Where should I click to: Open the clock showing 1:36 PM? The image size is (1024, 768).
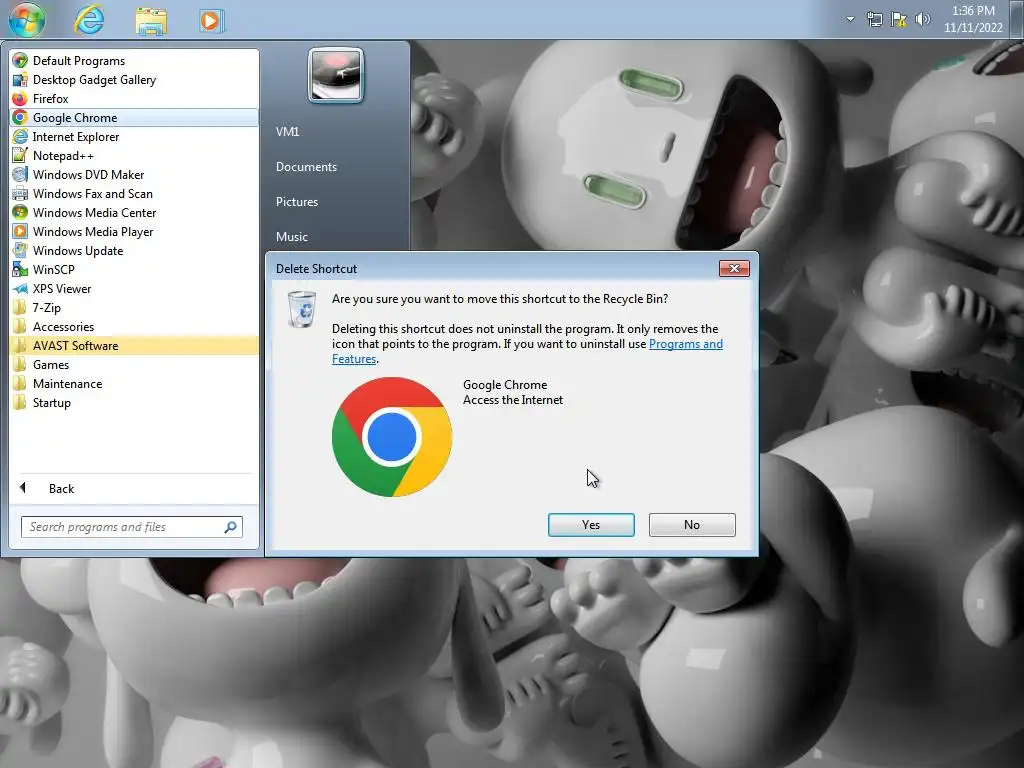(973, 19)
